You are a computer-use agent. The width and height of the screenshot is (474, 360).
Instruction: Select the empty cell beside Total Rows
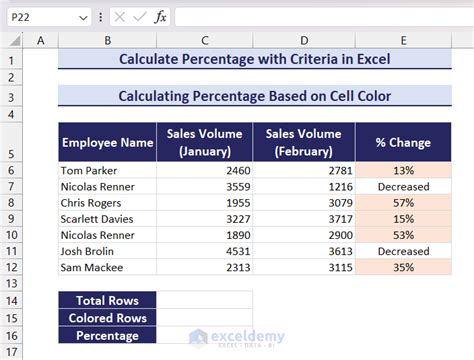[x=205, y=300]
